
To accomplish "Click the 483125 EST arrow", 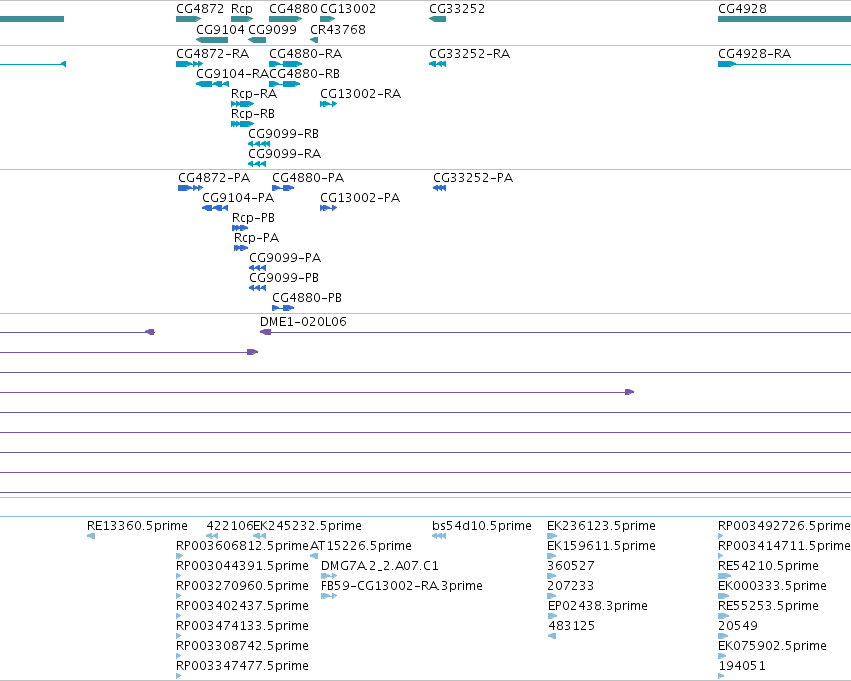I will pyautogui.click(x=552, y=636).
